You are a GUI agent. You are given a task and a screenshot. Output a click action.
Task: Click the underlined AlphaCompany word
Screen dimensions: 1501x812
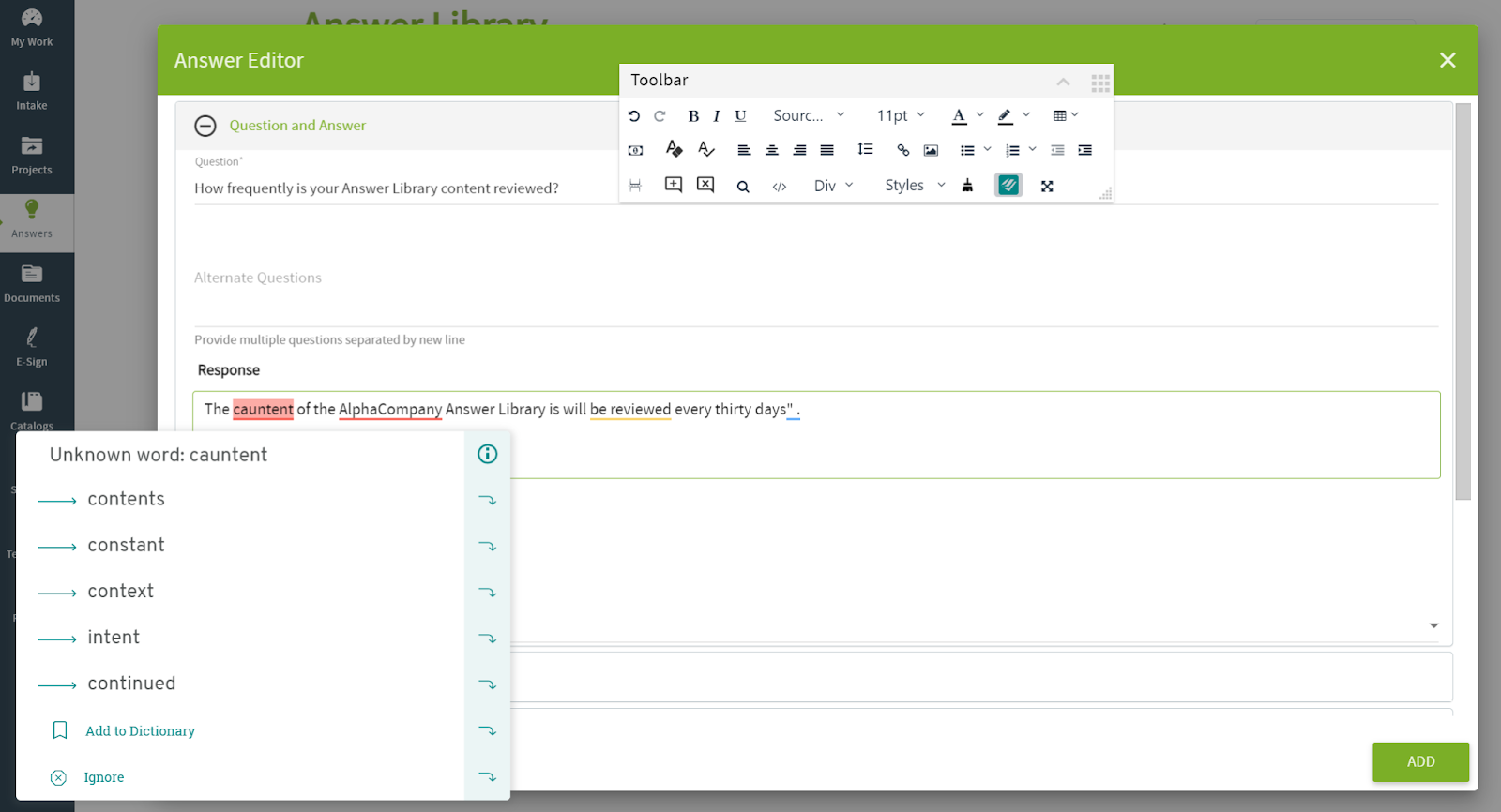[390, 410]
